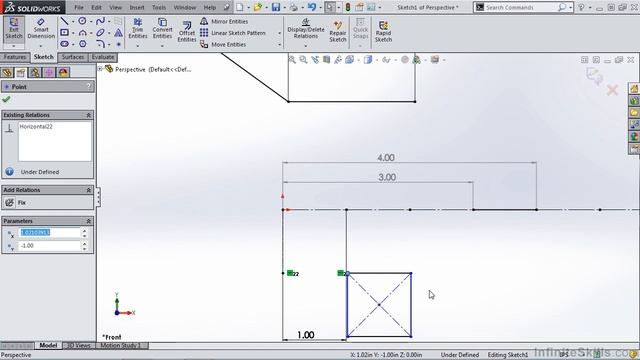
Task: Select the Ellipse sketch tool
Action: click(100, 33)
